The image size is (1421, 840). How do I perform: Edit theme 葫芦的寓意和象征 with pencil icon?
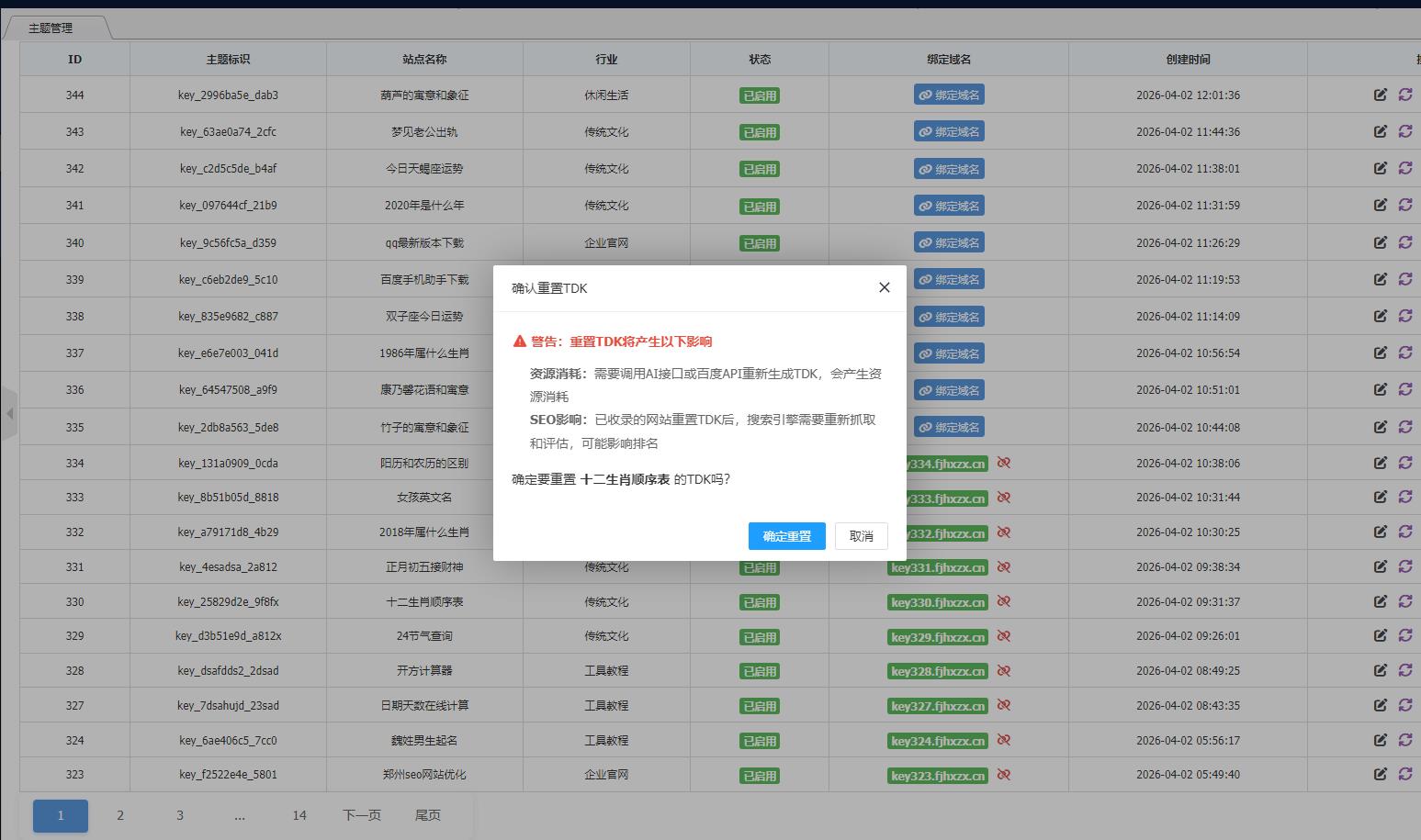[1381, 94]
